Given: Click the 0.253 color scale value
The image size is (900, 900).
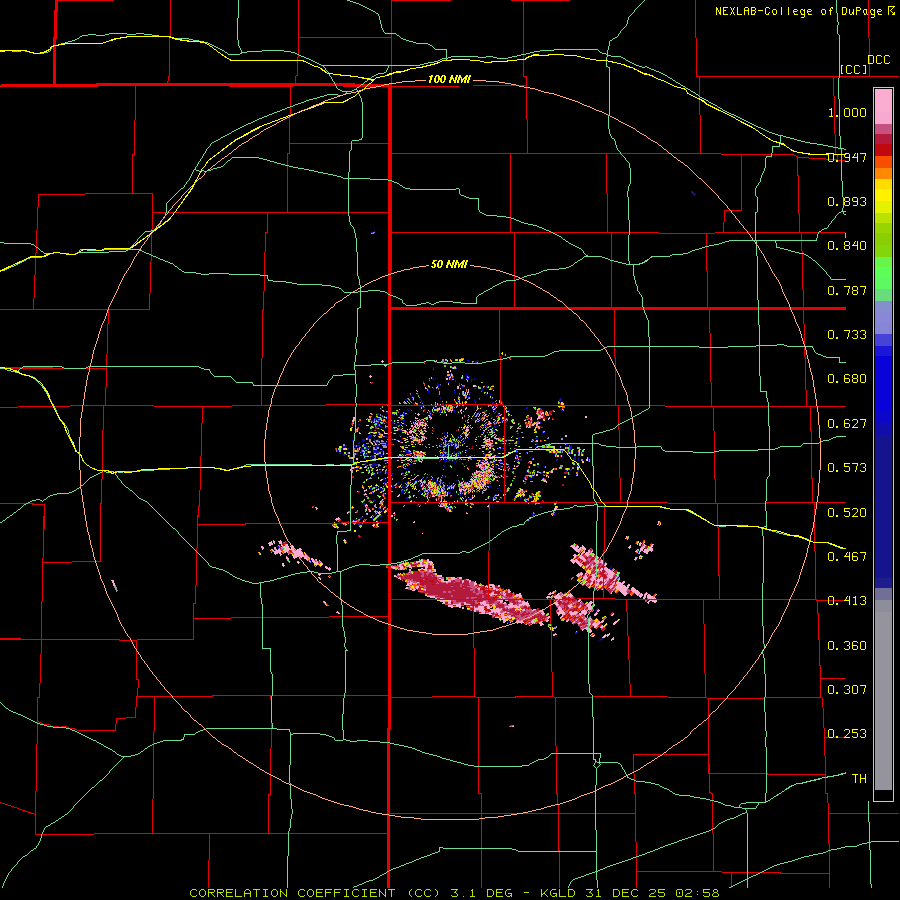Looking at the screenshot, I should point(847,734).
